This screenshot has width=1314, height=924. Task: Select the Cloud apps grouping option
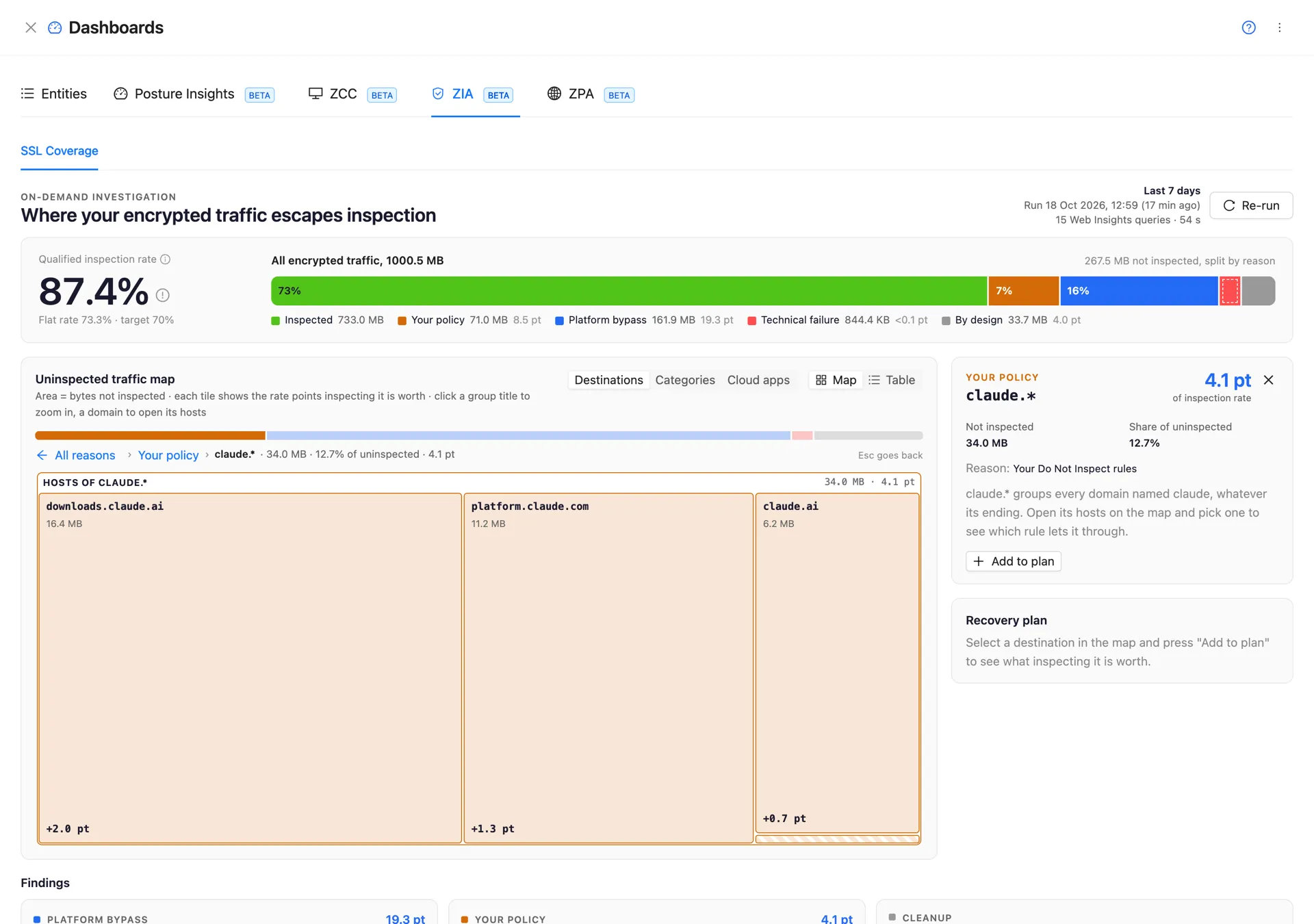758,380
